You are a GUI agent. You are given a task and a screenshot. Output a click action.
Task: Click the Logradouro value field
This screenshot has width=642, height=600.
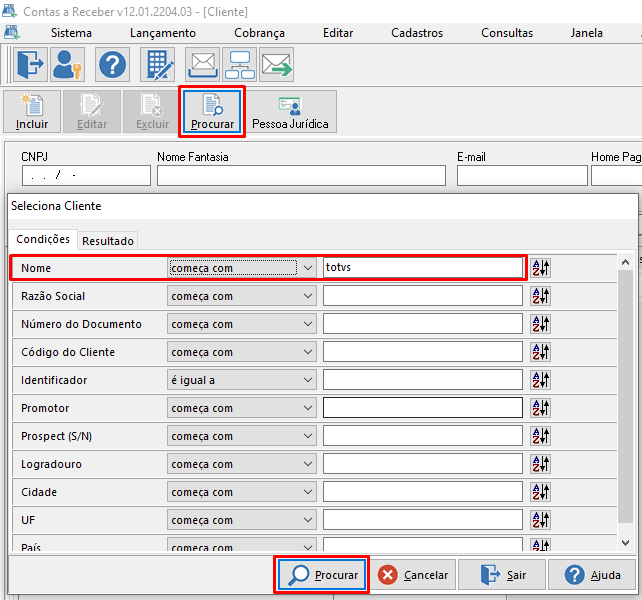(423, 464)
